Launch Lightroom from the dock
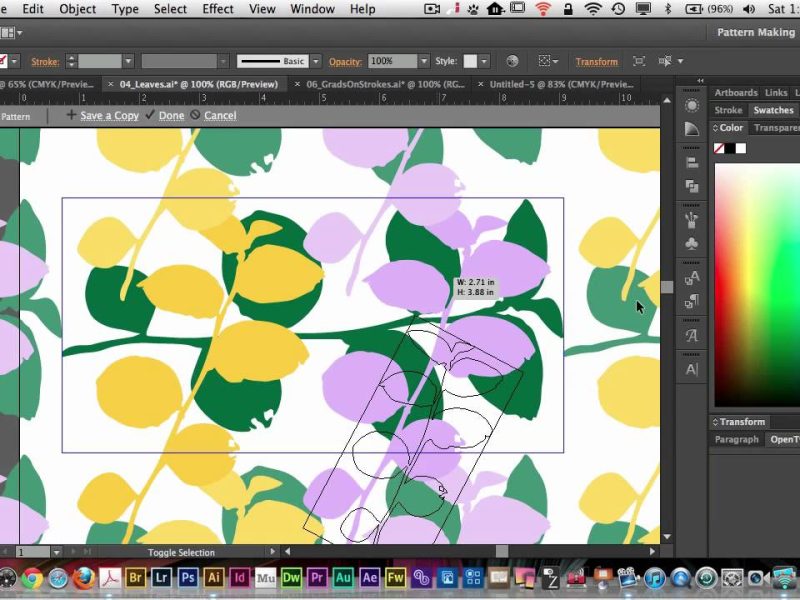Viewport: 800px width, 600px height. (161, 578)
